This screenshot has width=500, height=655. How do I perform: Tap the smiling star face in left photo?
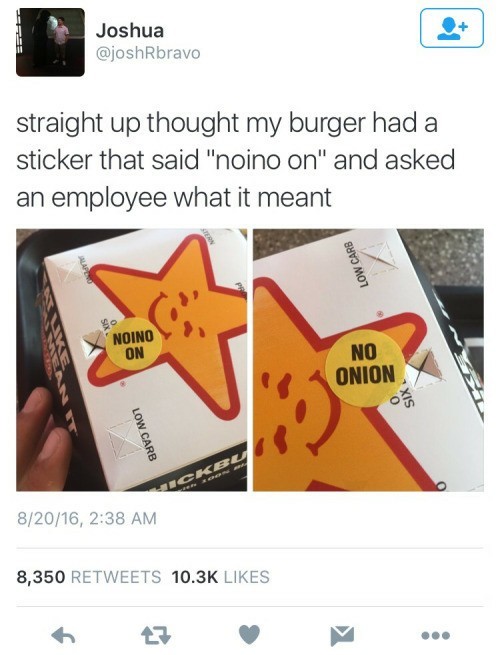(x=180, y=314)
